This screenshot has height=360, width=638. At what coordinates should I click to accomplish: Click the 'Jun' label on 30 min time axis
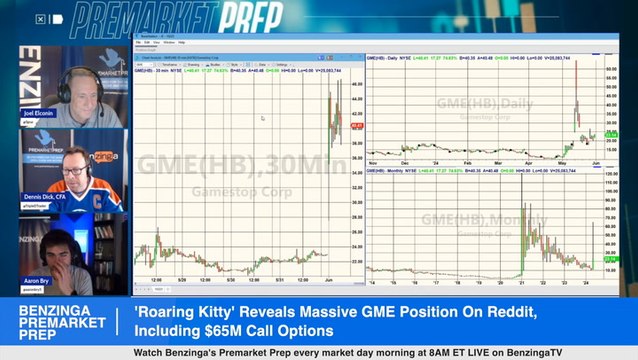[x=328, y=280]
